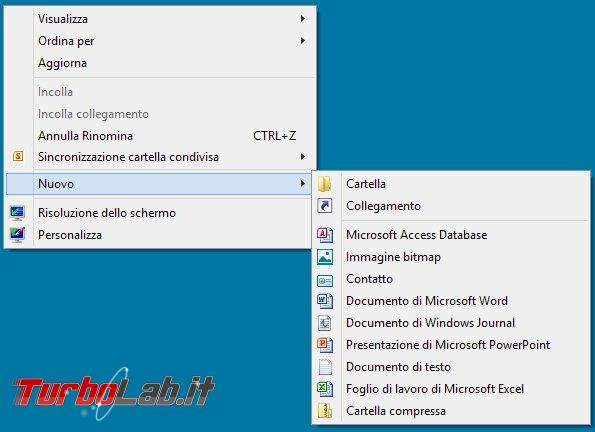Choose Personalizza from the menu
The image size is (595, 432).
159,235
